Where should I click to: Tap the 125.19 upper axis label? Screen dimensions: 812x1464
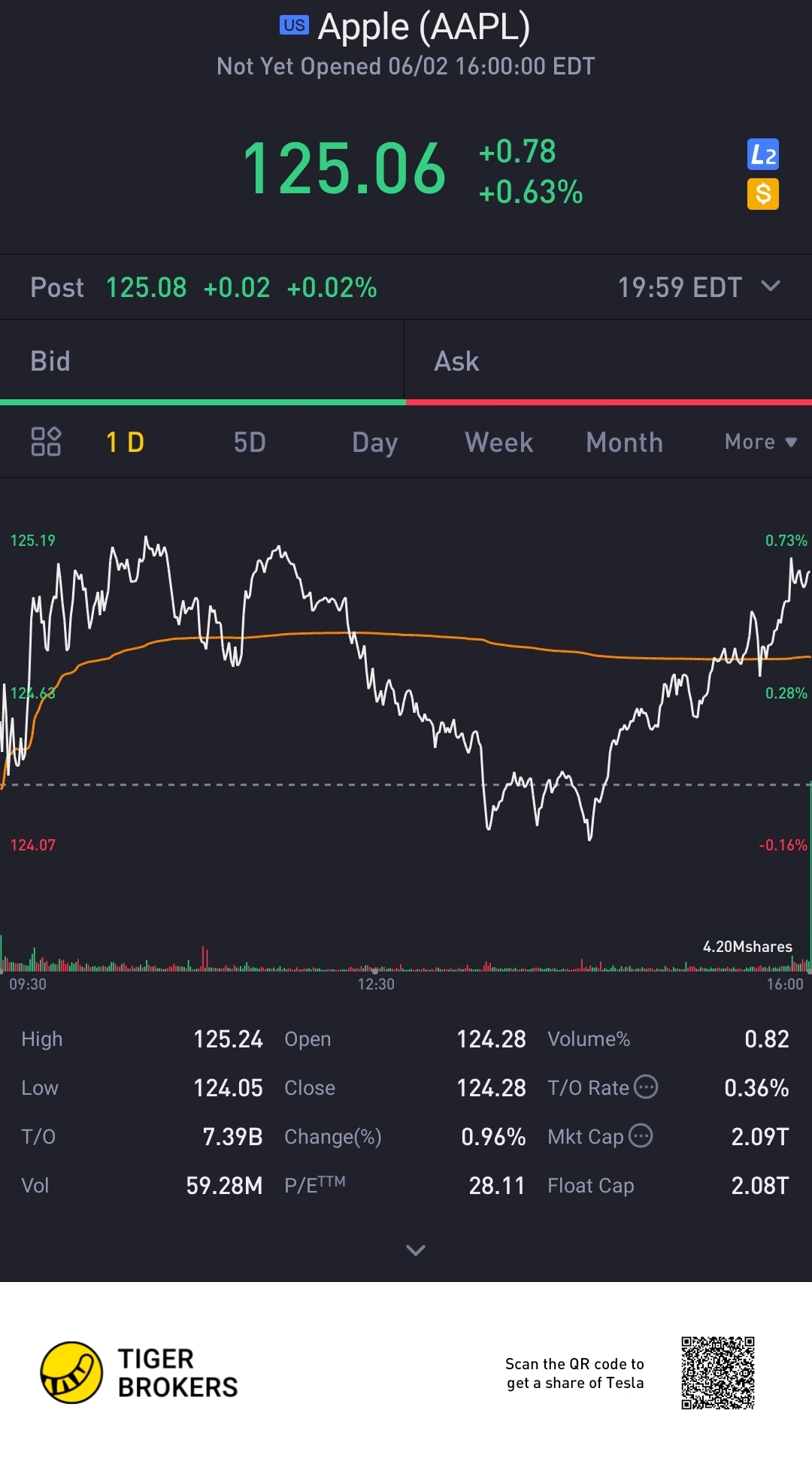point(32,541)
